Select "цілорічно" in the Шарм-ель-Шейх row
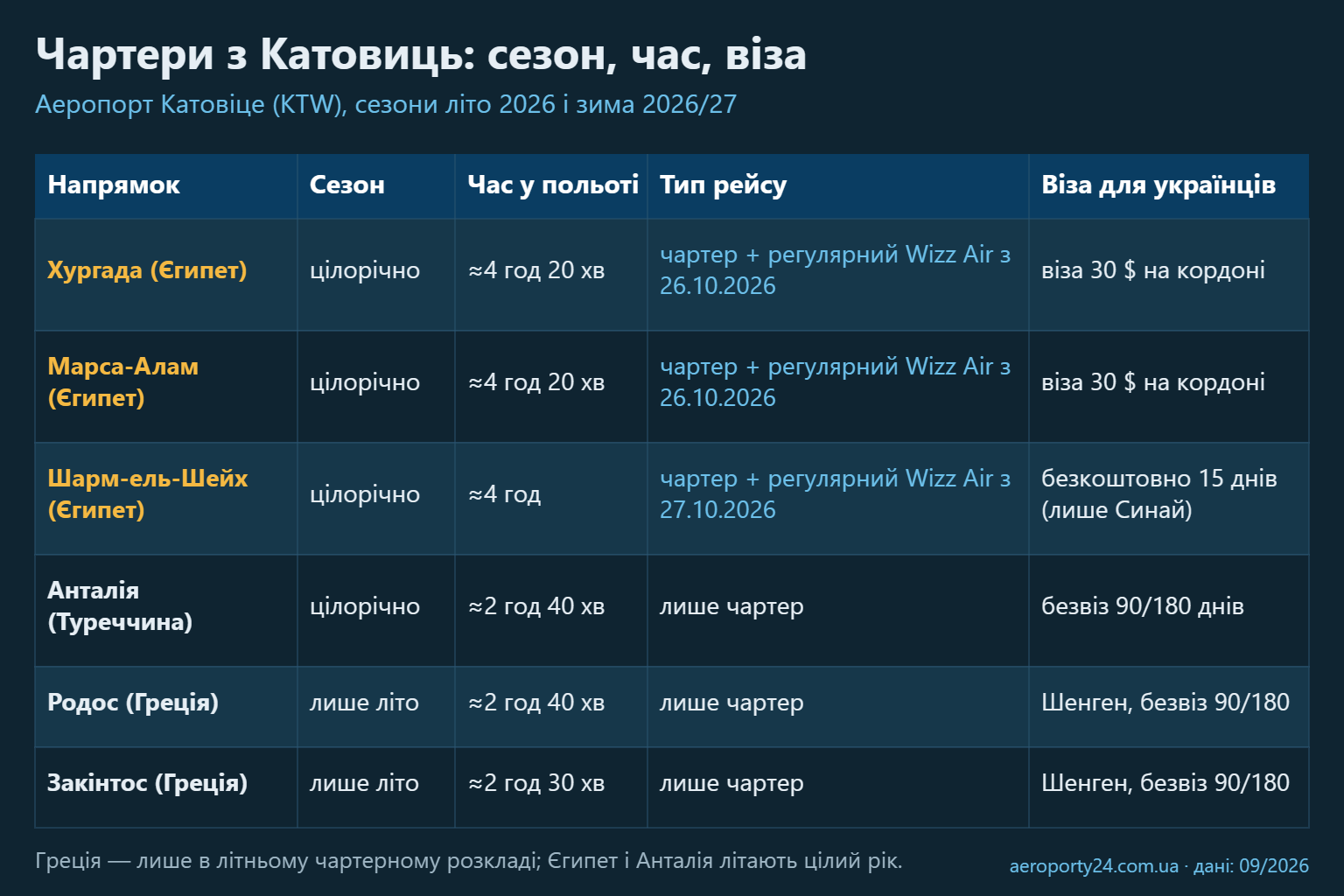The height and width of the screenshot is (896, 1344). pyautogui.click(x=365, y=494)
